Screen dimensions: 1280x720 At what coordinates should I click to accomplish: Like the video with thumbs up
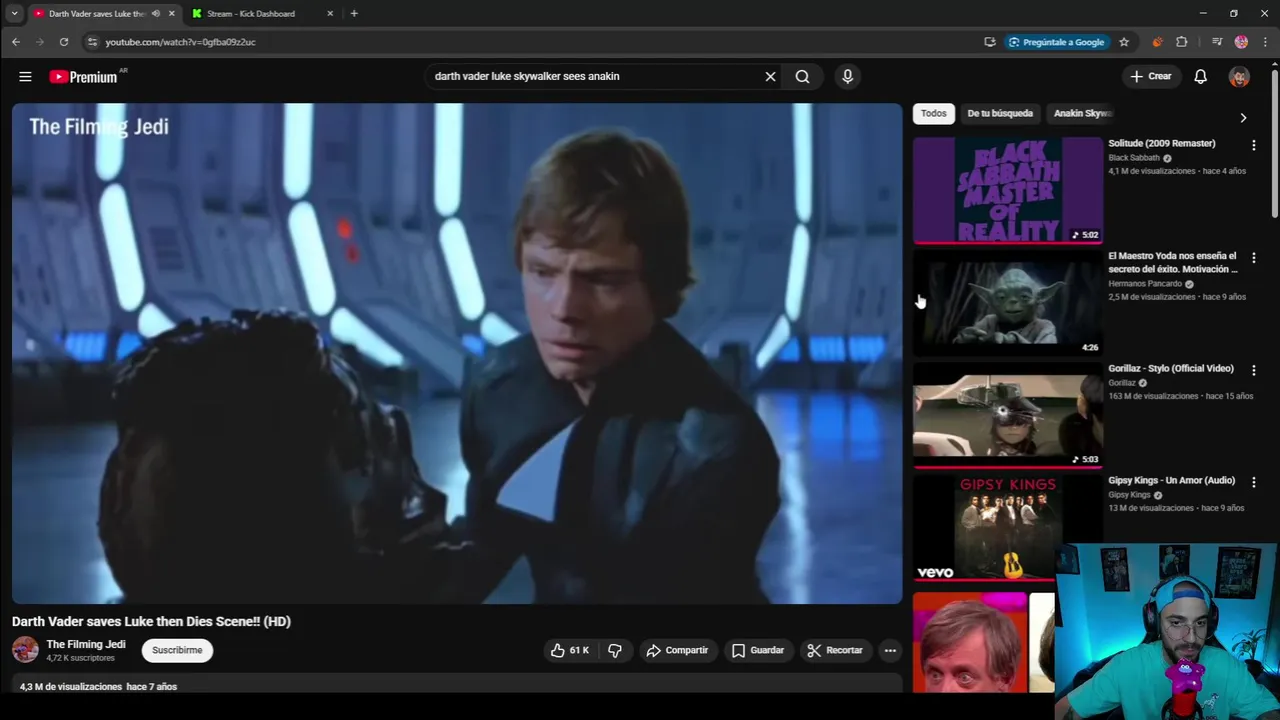click(569, 650)
